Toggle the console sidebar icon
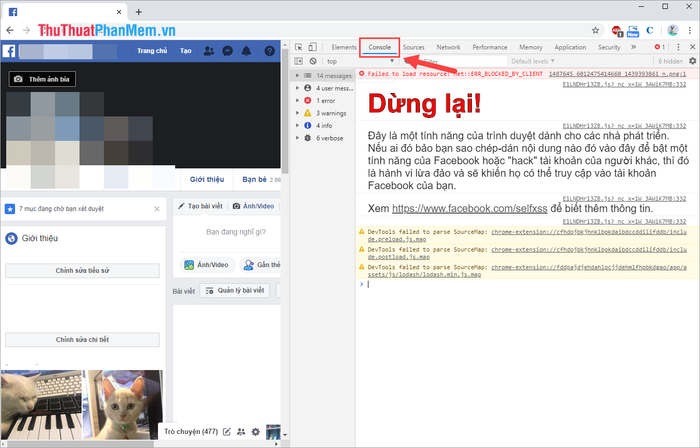The height and width of the screenshot is (448, 700). (299, 61)
